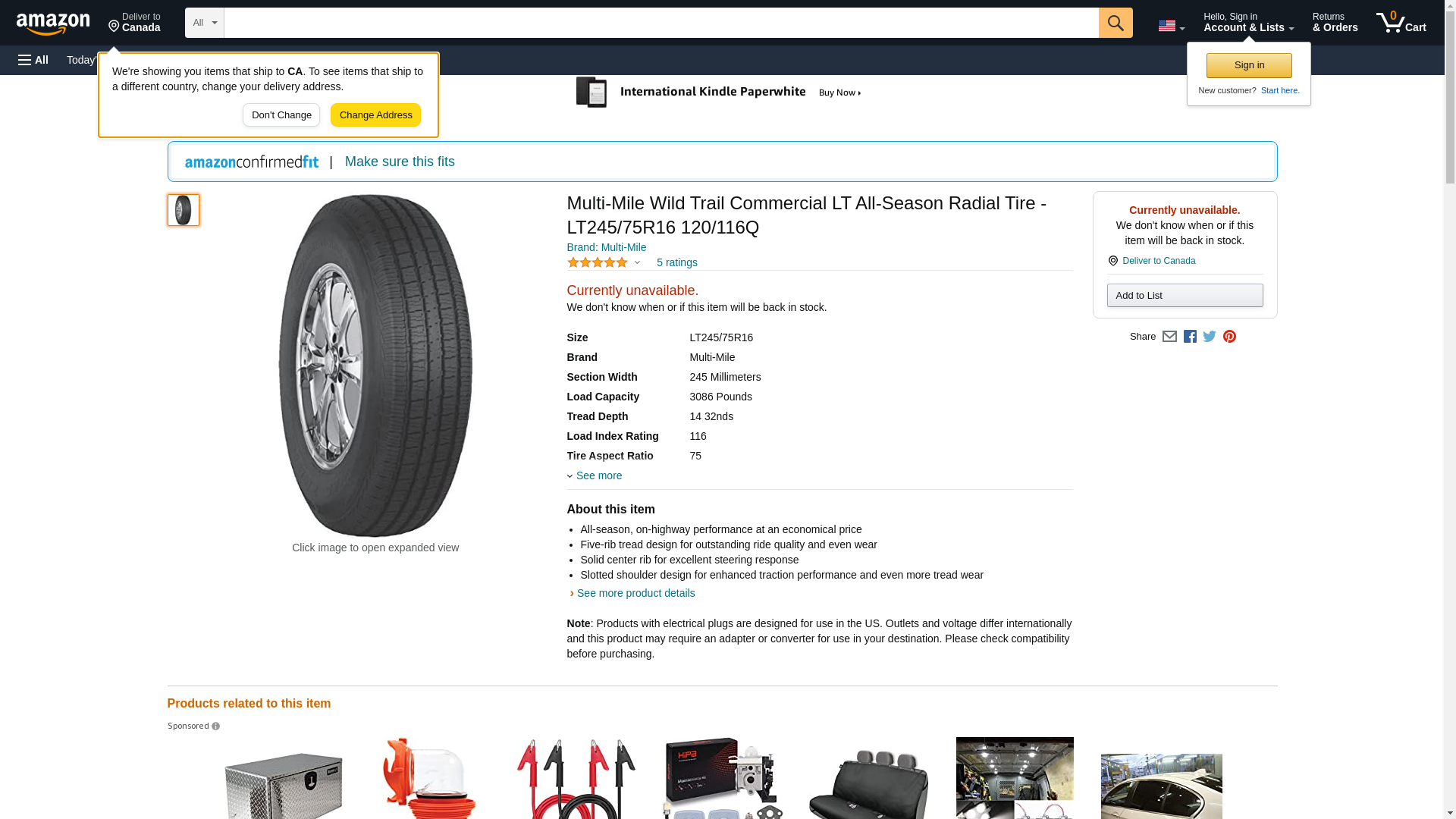This screenshot has width=1456, height=819.
Task: Share product via email icon
Action: tap(1169, 337)
